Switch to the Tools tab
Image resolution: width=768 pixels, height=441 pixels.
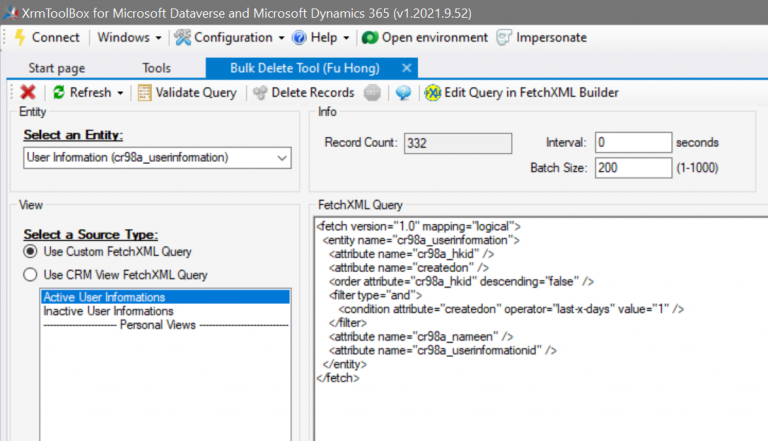157,68
